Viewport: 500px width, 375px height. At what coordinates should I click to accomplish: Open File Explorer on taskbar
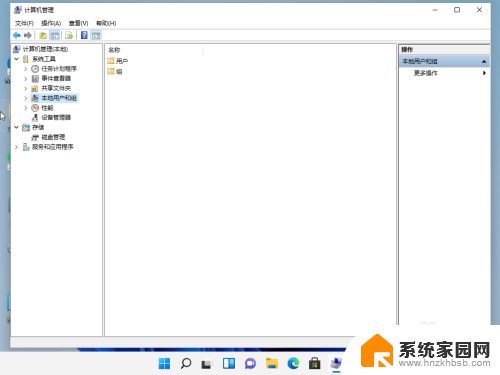pos(272,363)
